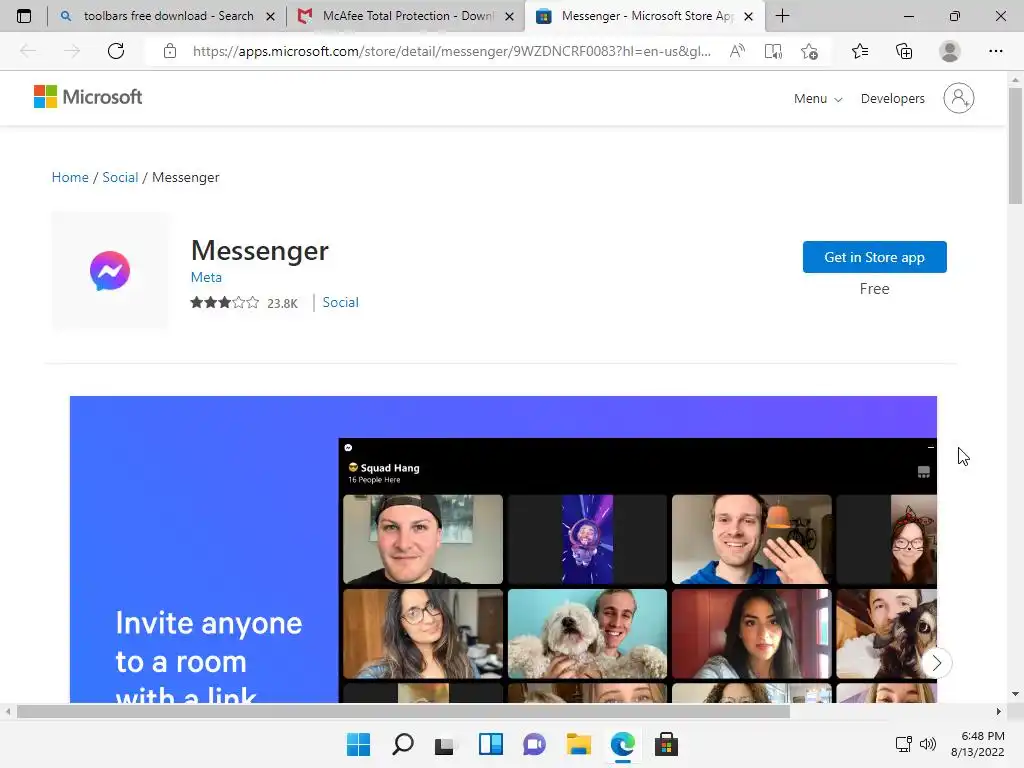Screen dimensions: 1024x768
Task: Click the Messenger app icon
Action: pos(110,270)
